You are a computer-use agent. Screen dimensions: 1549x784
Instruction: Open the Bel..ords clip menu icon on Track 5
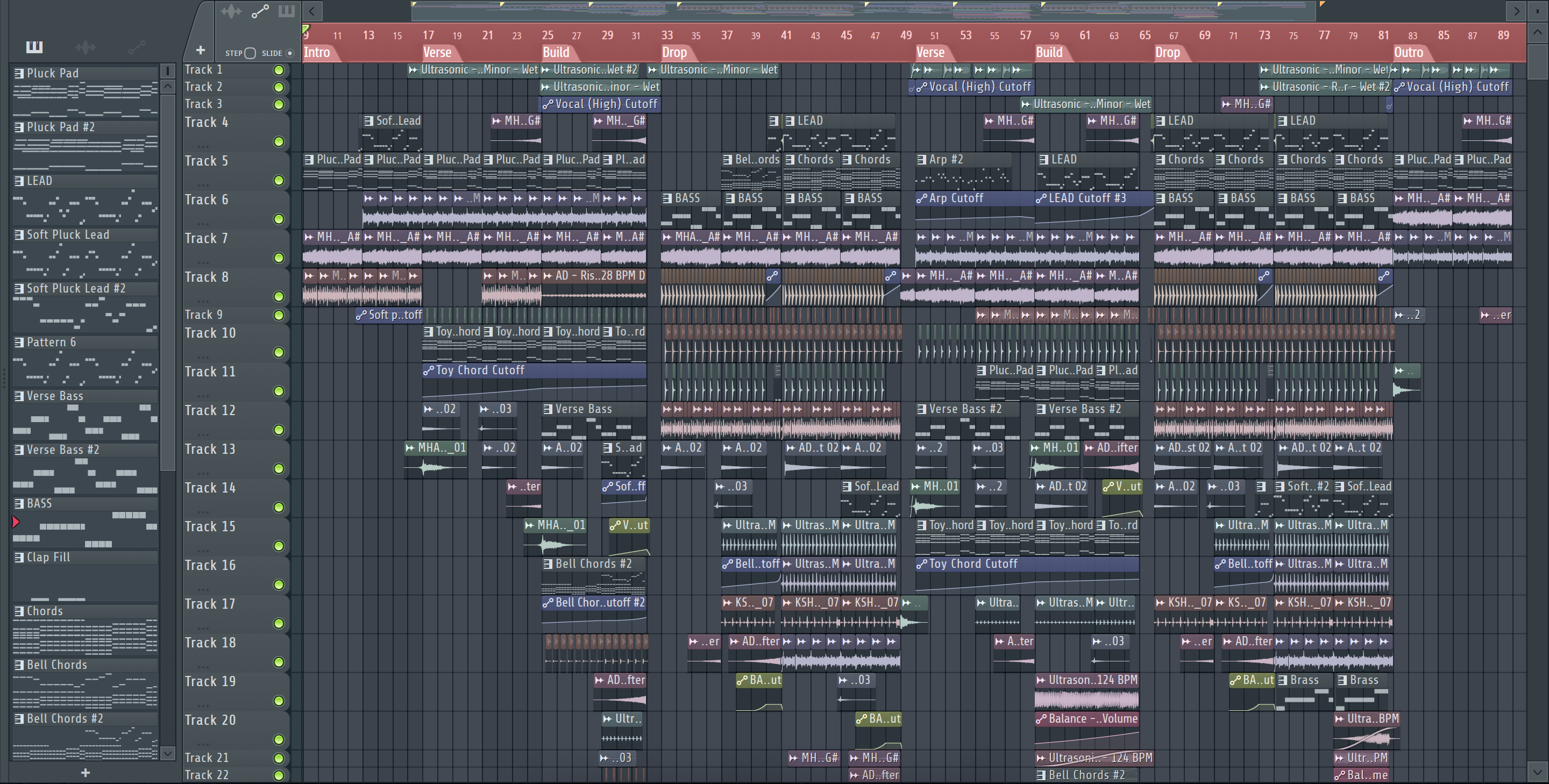728,160
